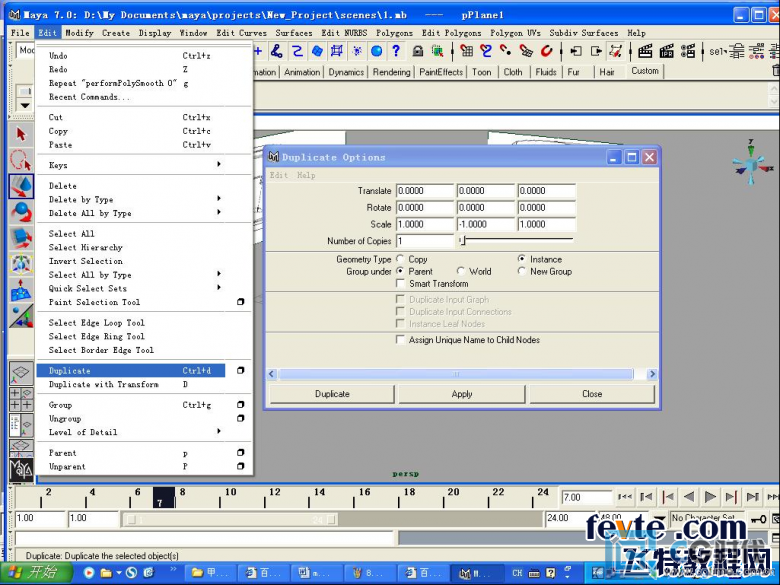Click the blue sphere toolbar icon
Image resolution: width=780 pixels, height=585 pixels.
[x=377, y=50]
